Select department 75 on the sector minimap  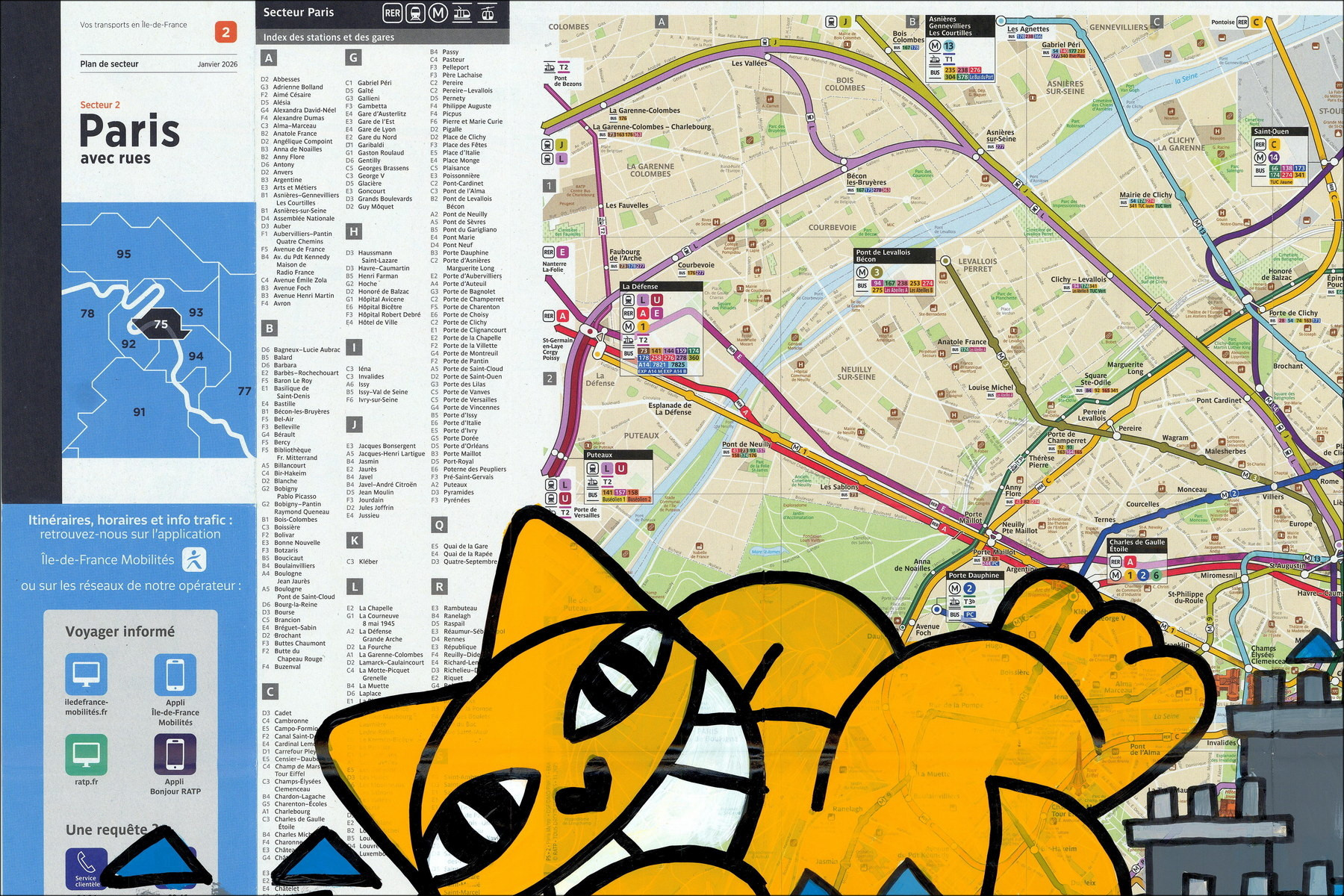click(161, 324)
